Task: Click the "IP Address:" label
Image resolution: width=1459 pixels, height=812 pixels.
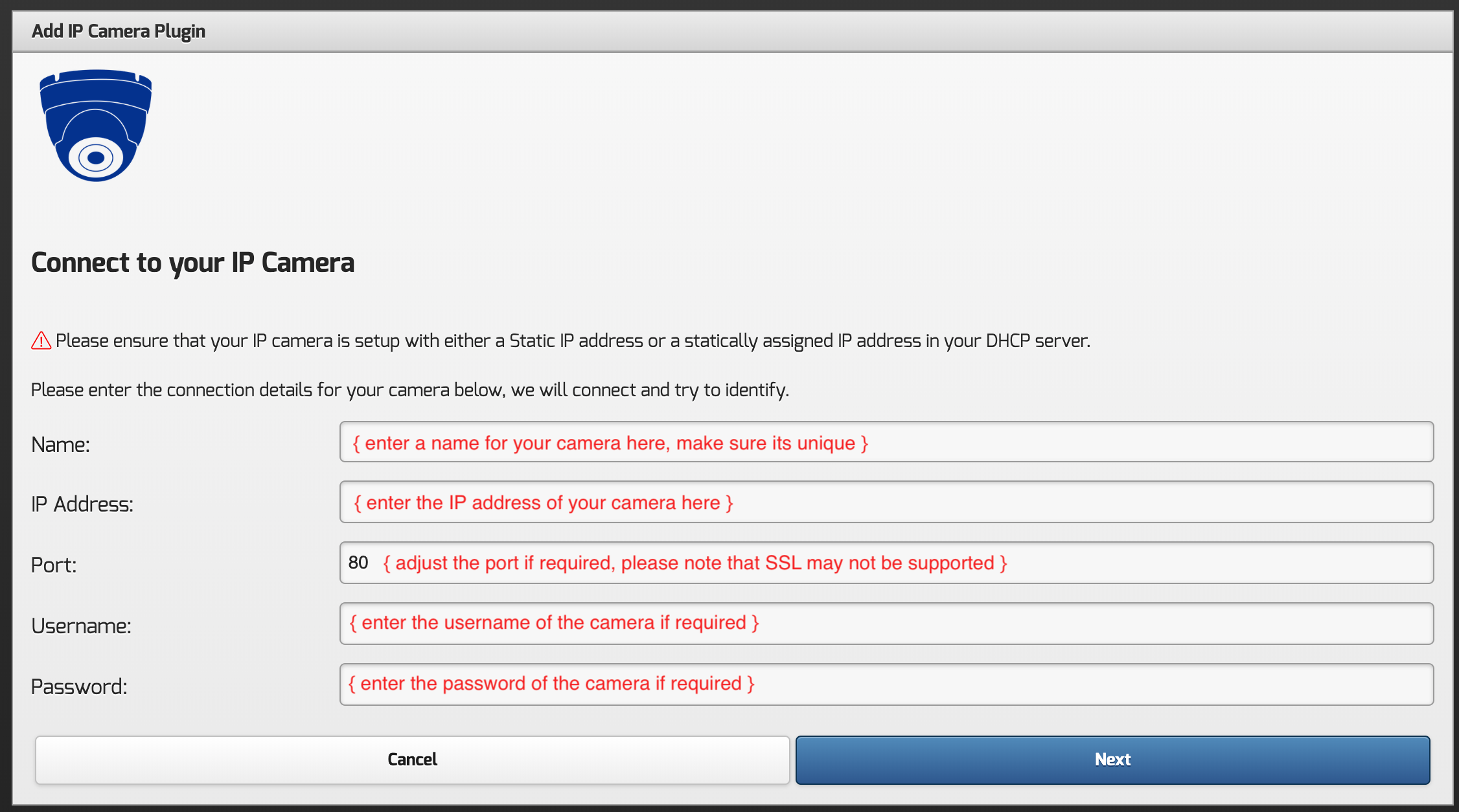Action: [x=82, y=504]
